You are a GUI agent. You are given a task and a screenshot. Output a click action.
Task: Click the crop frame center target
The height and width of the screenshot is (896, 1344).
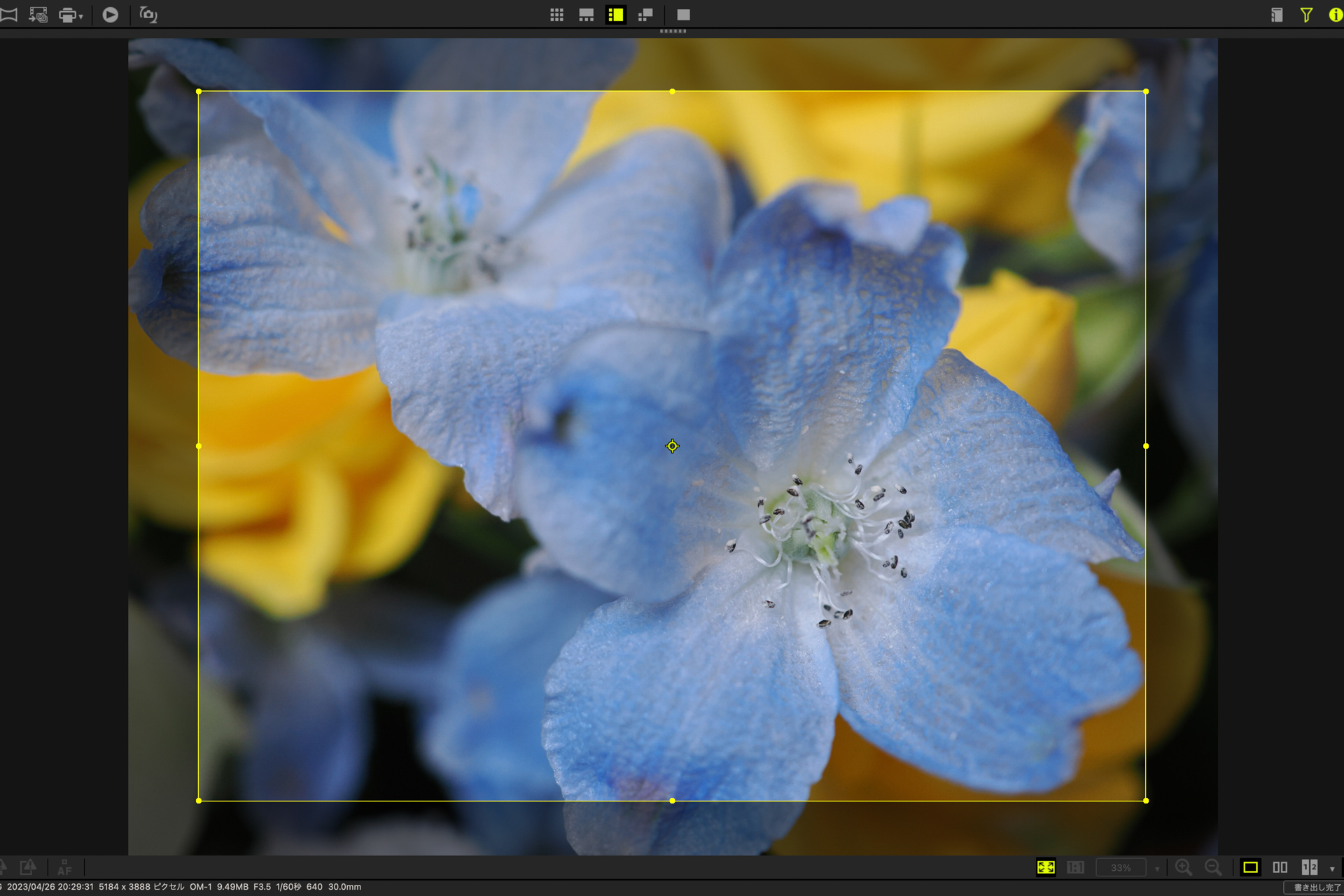click(x=672, y=446)
